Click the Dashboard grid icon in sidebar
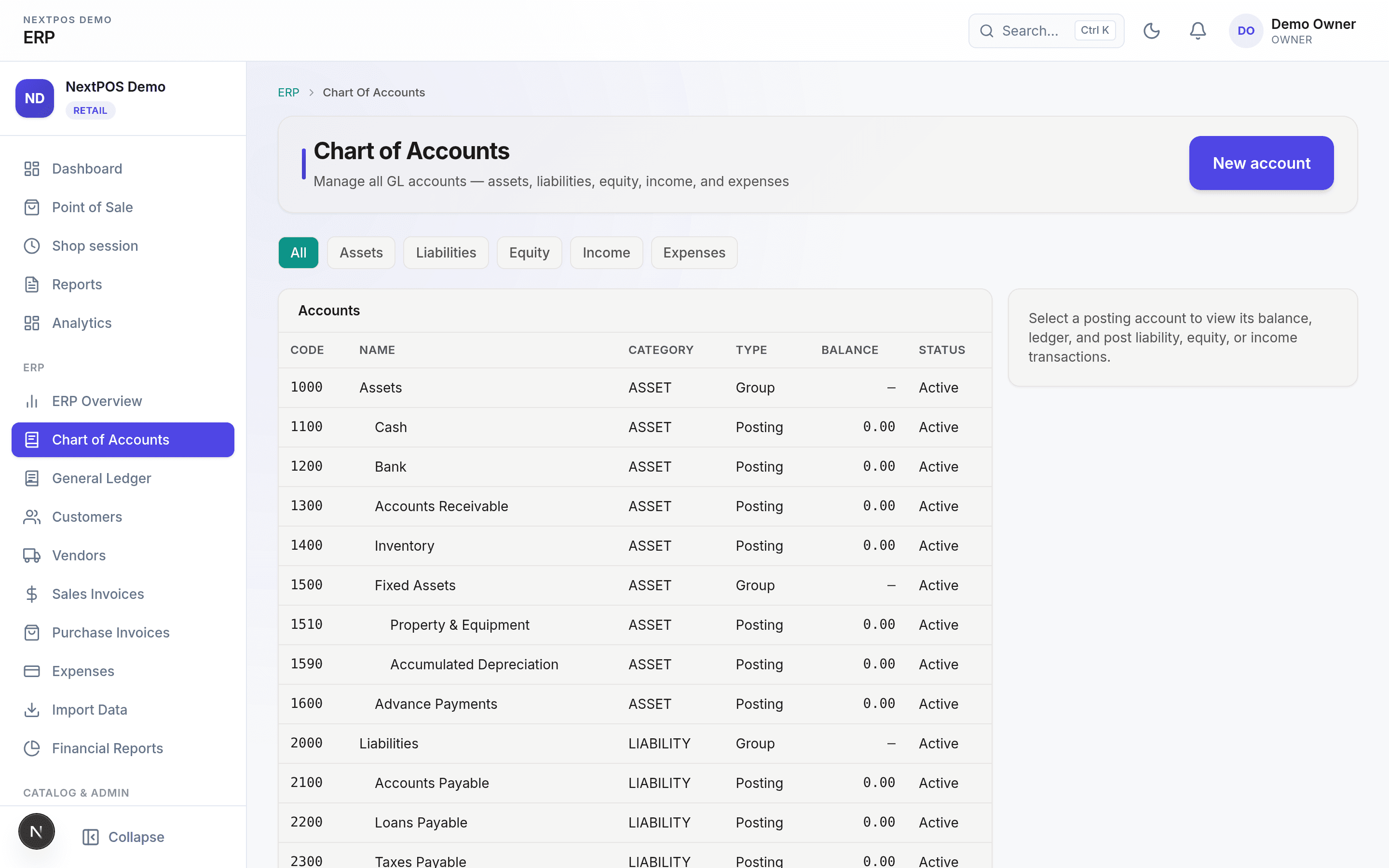This screenshot has width=1389, height=868. [x=31, y=169]
